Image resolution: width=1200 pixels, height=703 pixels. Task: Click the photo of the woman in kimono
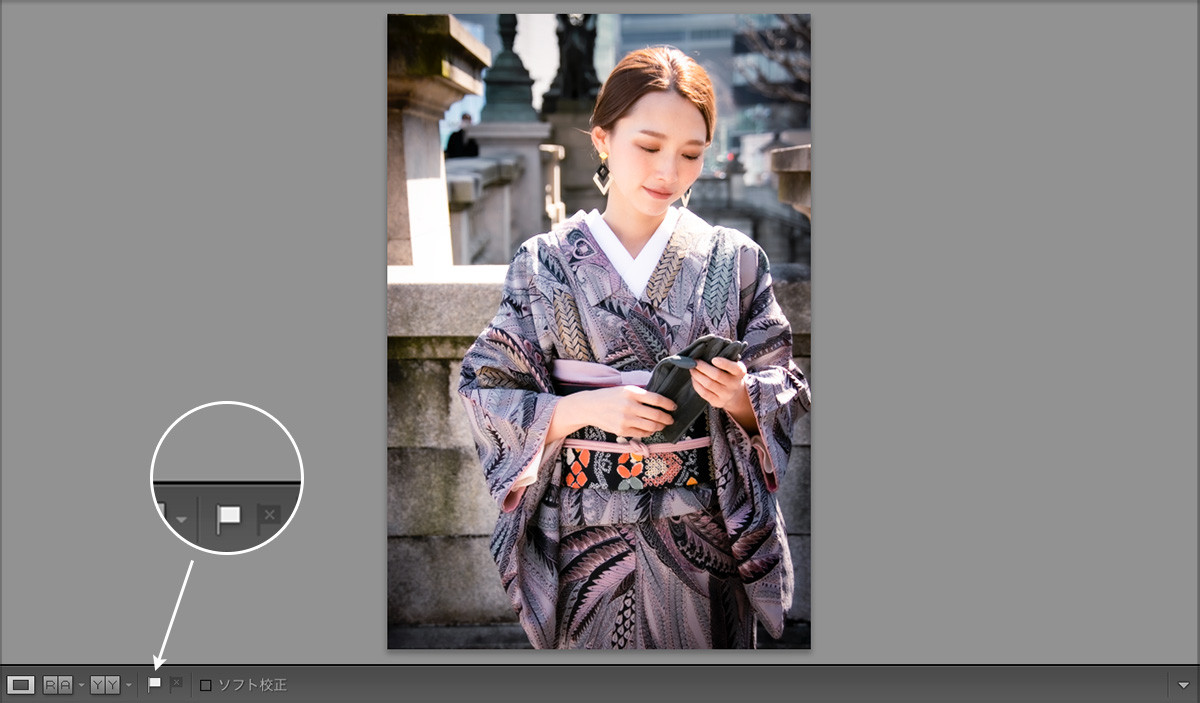click(x=598, y=330)
